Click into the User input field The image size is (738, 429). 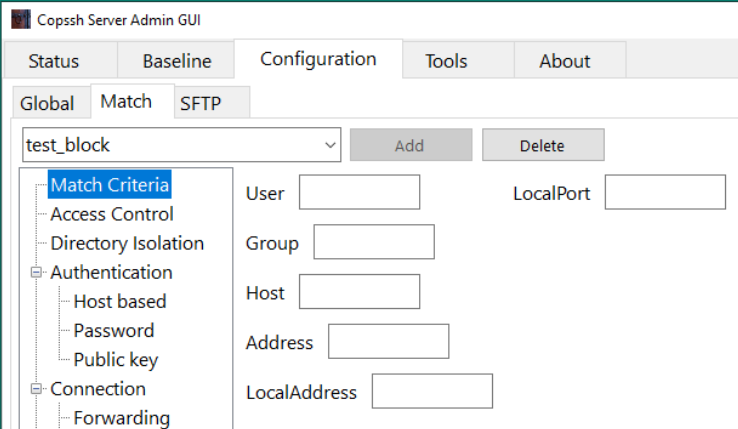[359, 193]
